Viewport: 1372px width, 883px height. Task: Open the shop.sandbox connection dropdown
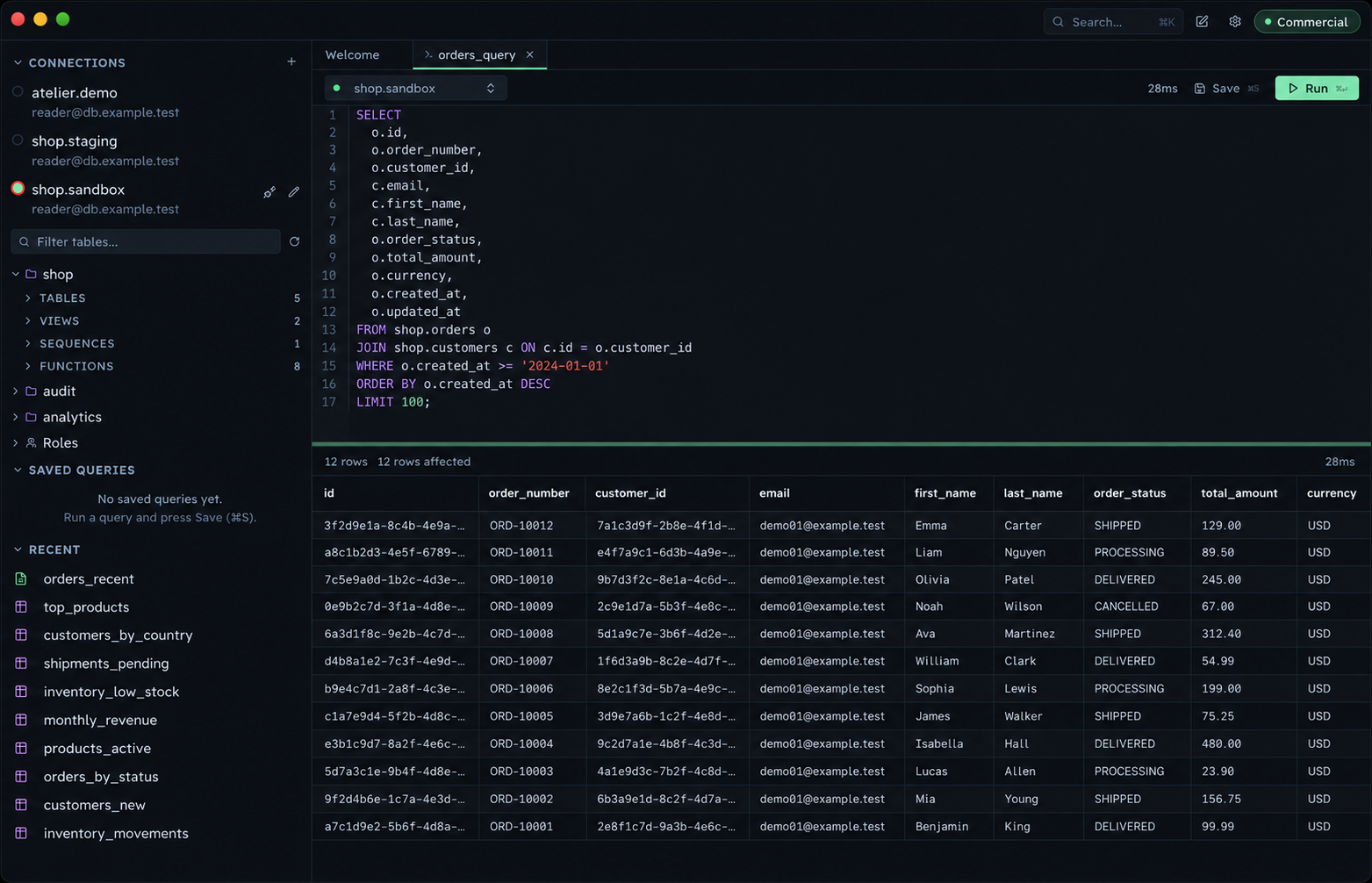(415, 89)
